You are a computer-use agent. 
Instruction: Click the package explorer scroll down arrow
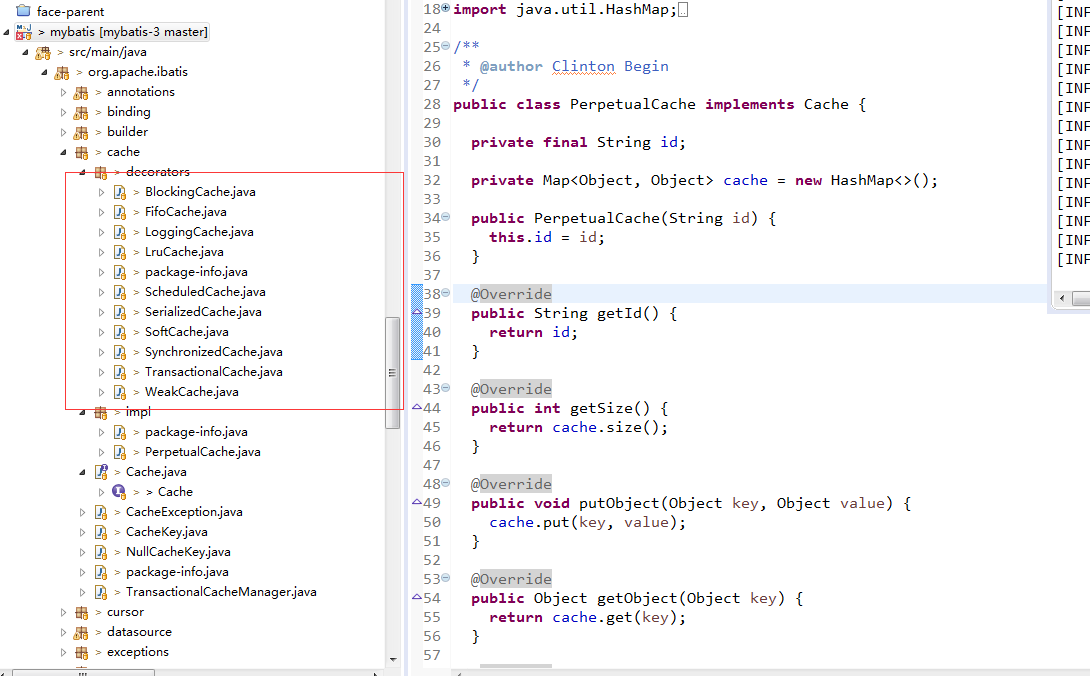point(393,659)
